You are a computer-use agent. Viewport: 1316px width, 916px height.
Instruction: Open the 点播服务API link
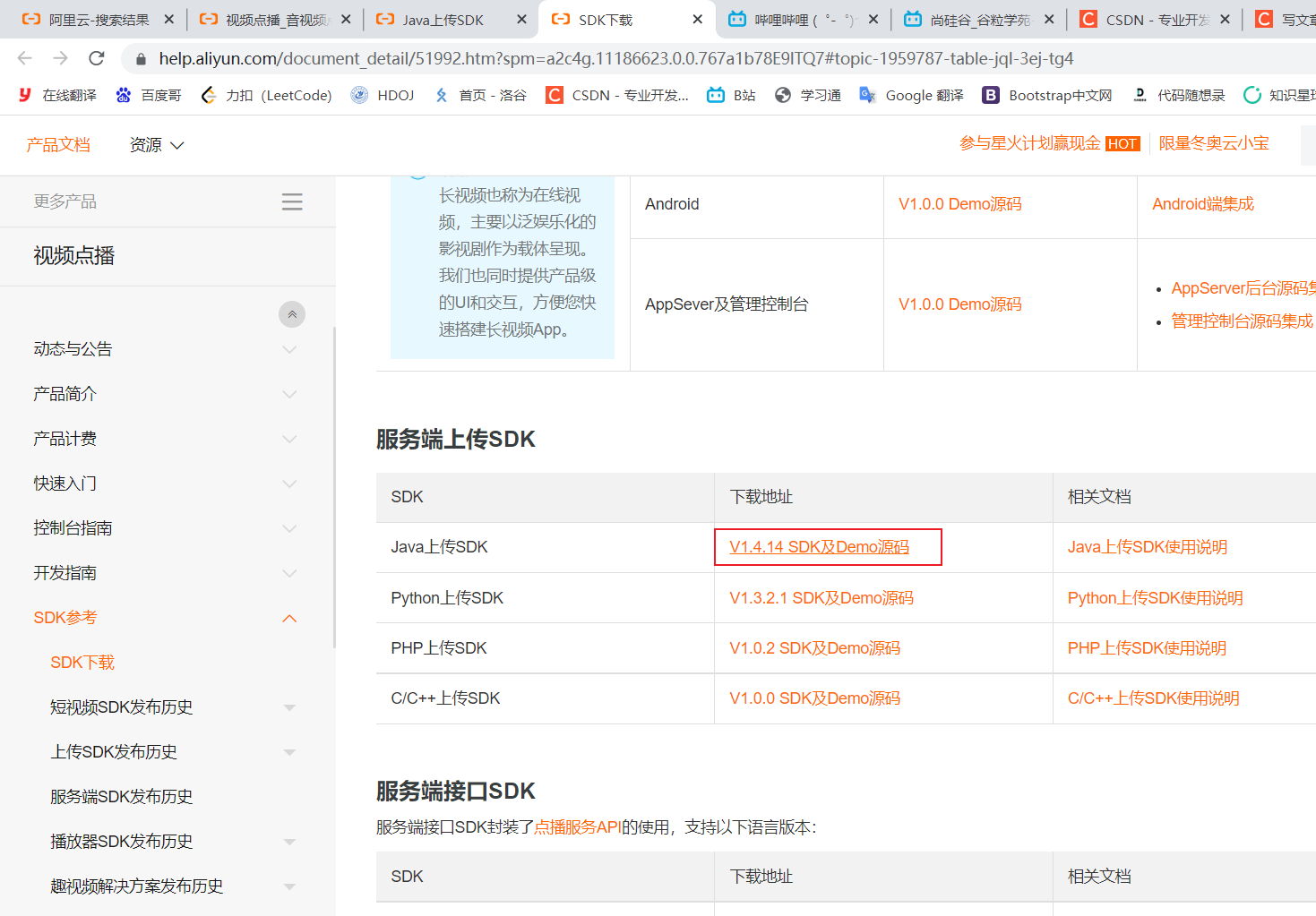click(578, 827)
